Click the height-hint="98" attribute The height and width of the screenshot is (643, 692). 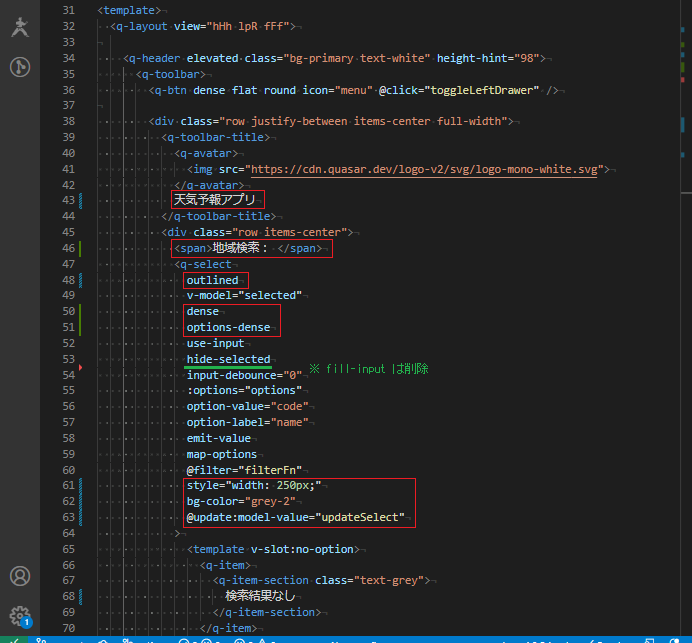(x=488, y=58)
